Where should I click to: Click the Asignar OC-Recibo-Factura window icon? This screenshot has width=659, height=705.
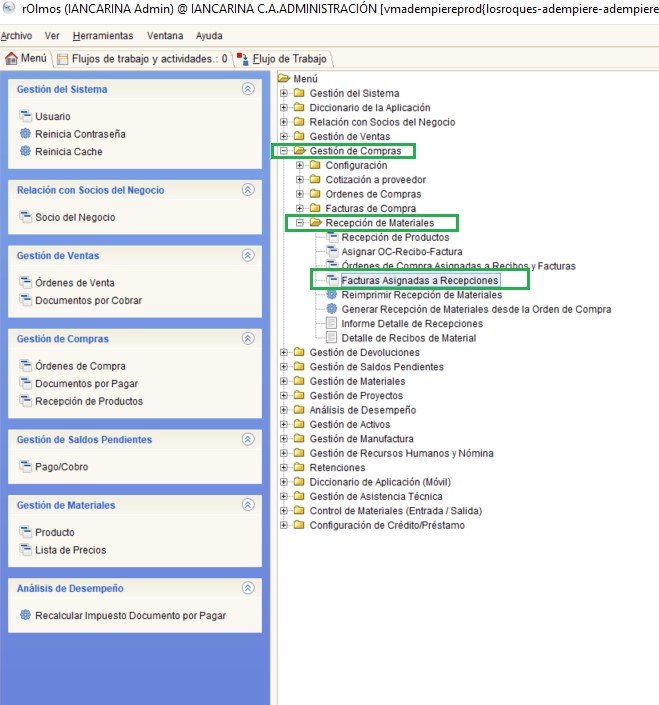coord(332,251)
